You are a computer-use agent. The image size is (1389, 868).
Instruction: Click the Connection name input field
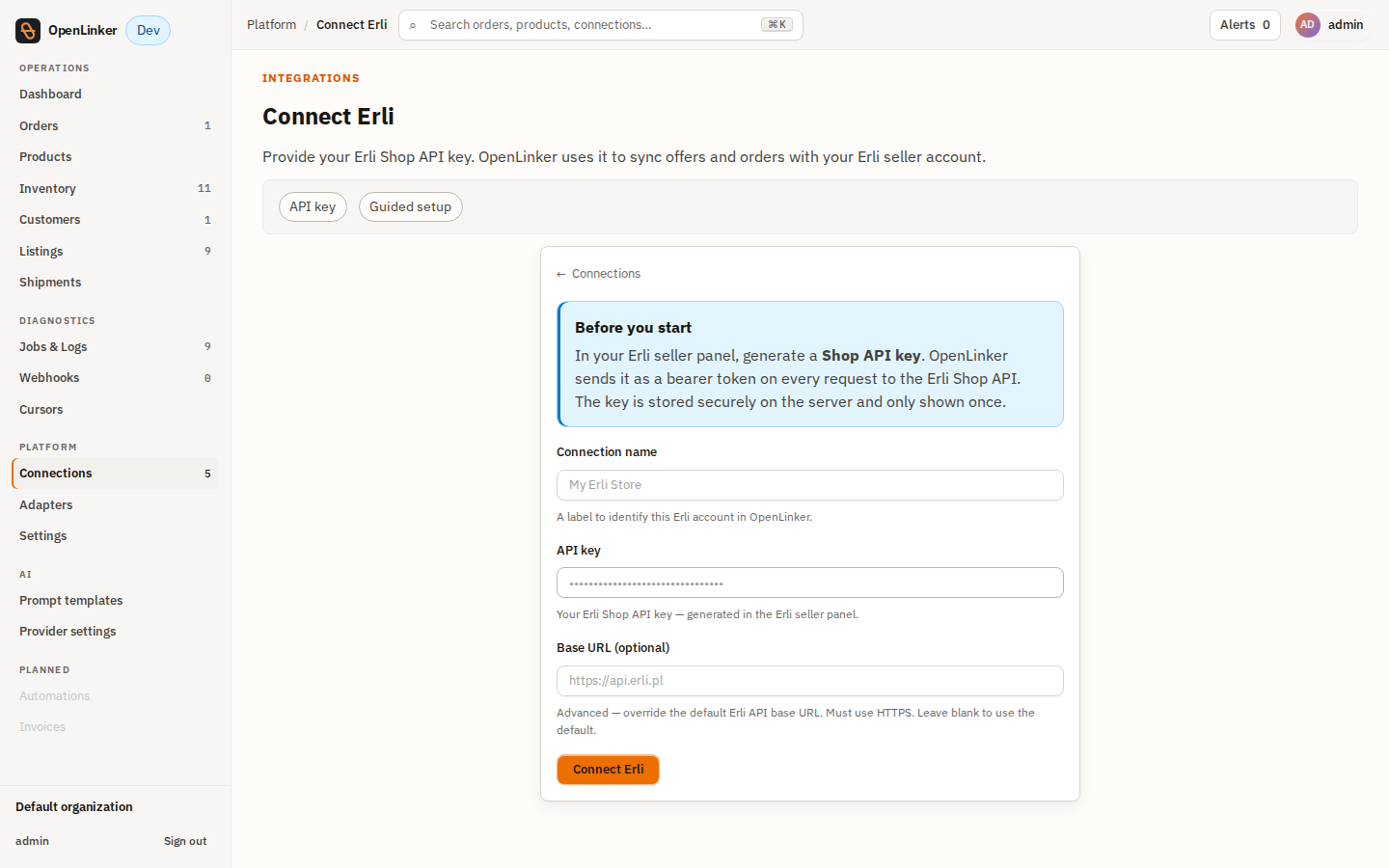click(x=809, y=485)
